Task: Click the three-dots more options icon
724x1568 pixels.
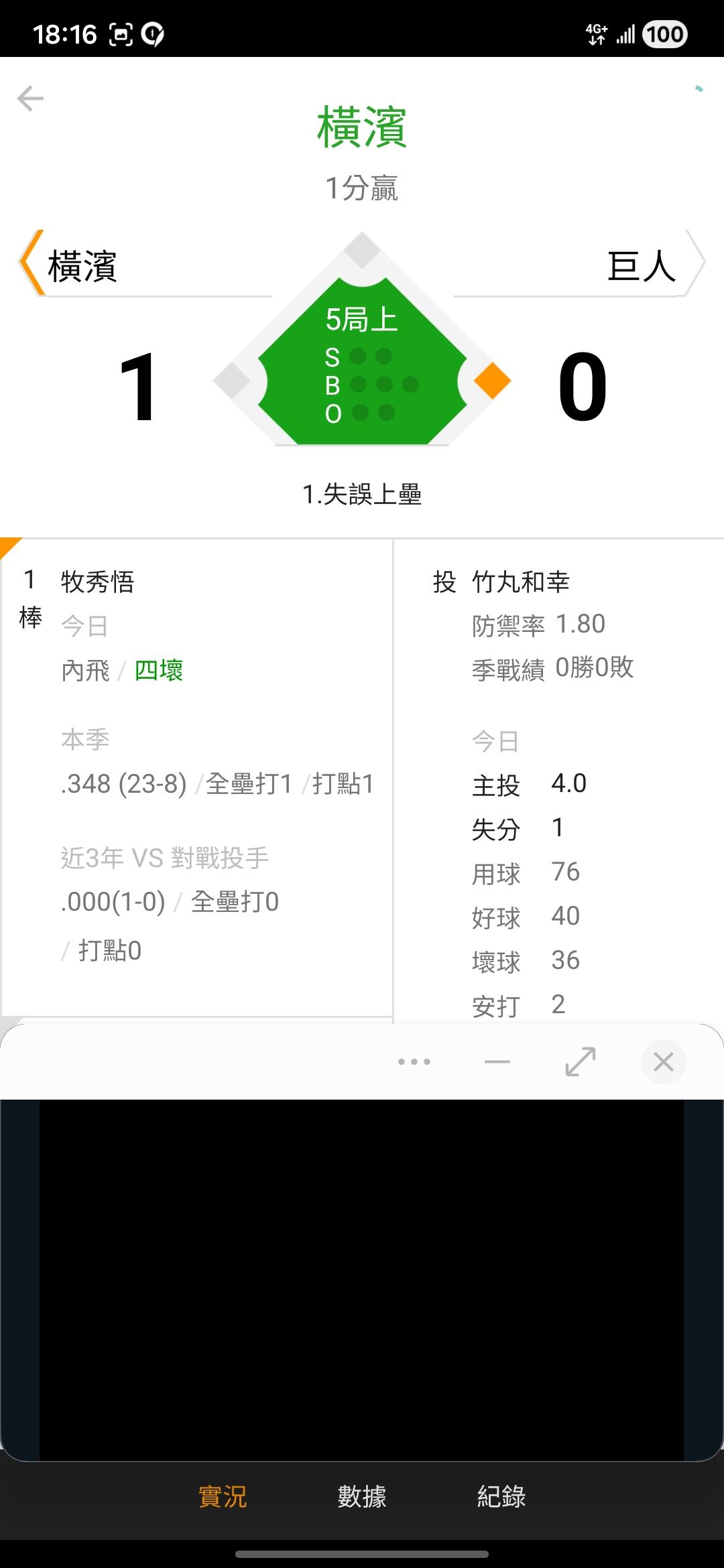Action: coord(414,1061)
